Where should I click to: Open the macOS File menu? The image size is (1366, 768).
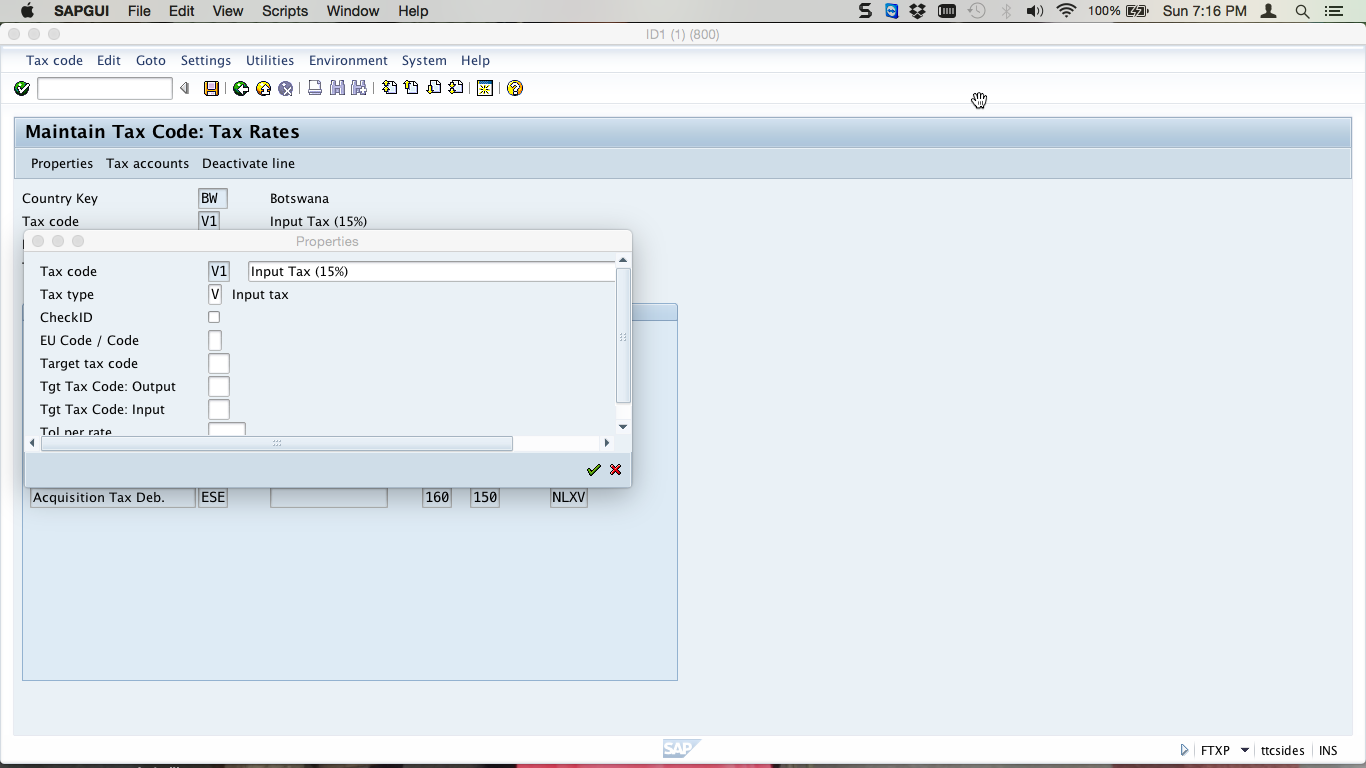point(139,11)
